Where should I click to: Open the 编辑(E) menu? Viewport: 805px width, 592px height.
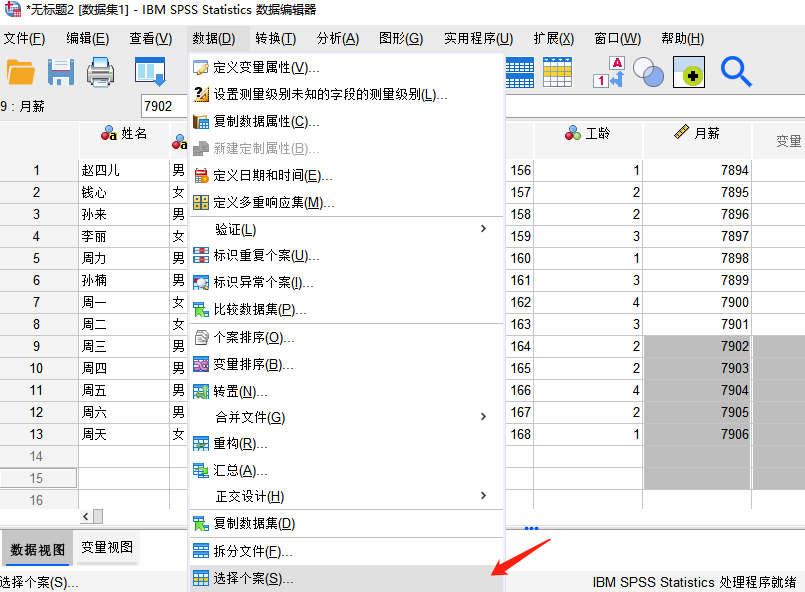tap(87, 39)
